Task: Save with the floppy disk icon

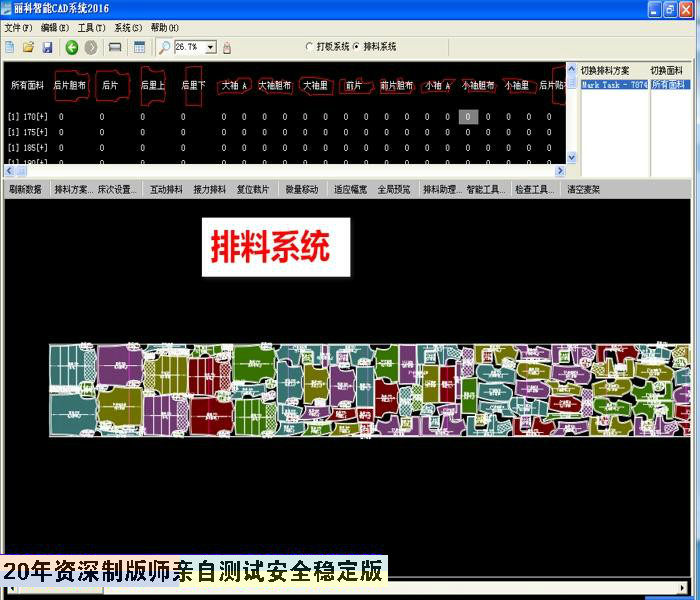Action: click(47, 47)
